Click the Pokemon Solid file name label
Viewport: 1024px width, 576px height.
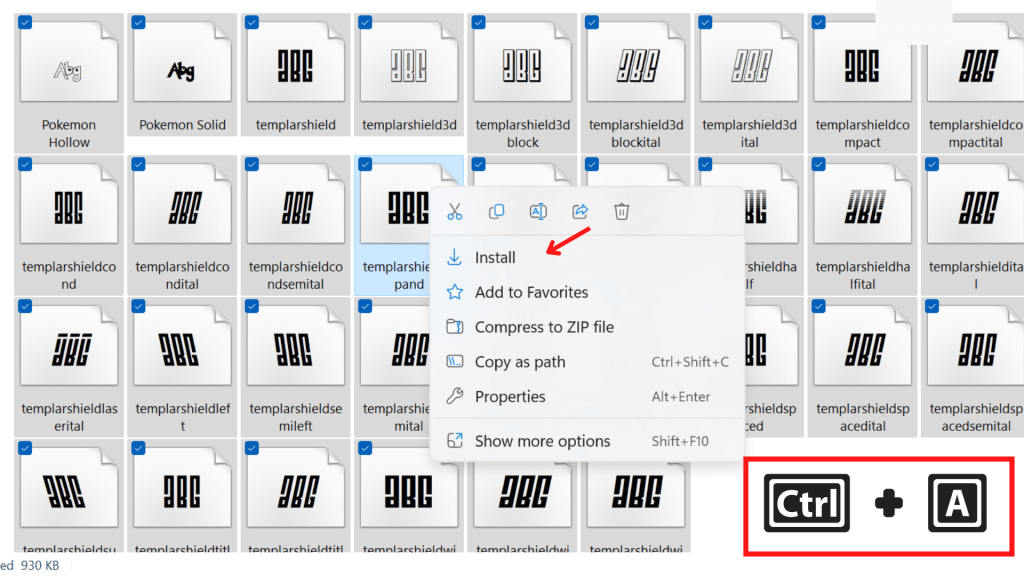[x=182, y=125]
